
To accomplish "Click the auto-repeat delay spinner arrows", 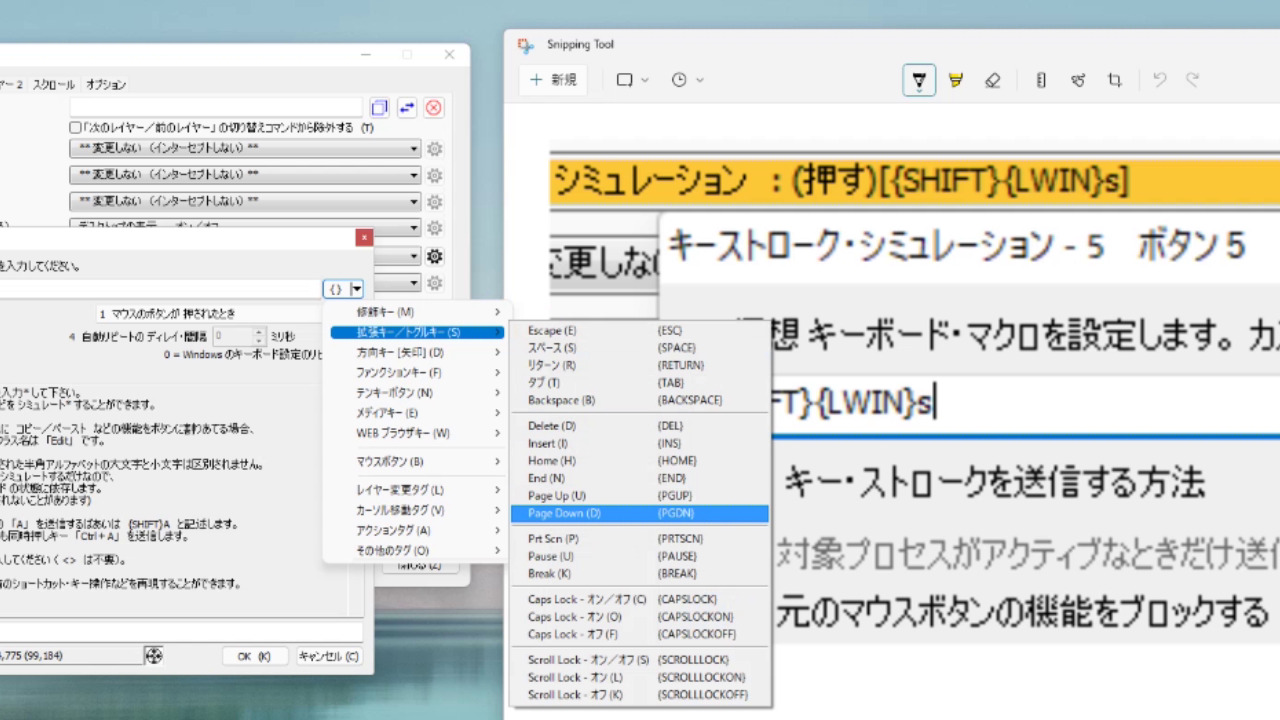I will pyautogui.click(x=259, y=337).
